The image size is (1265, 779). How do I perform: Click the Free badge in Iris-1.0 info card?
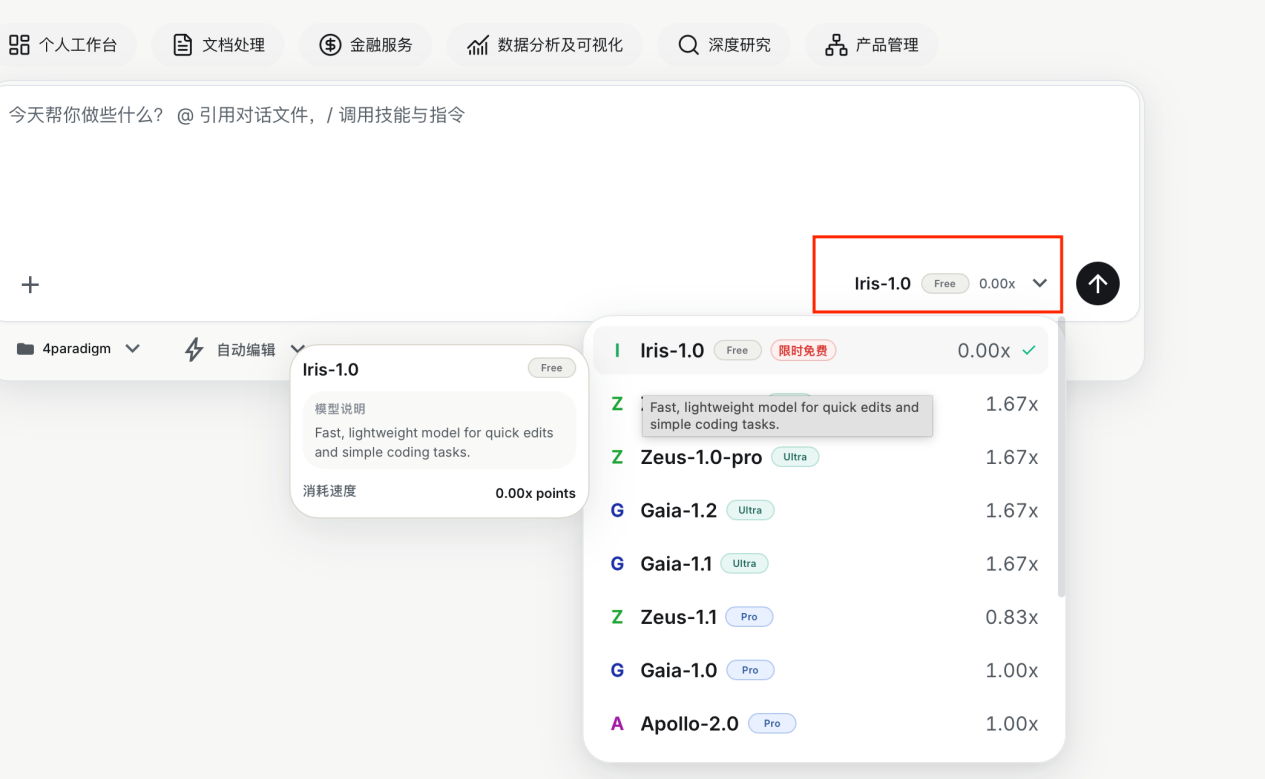click(551, 368)
